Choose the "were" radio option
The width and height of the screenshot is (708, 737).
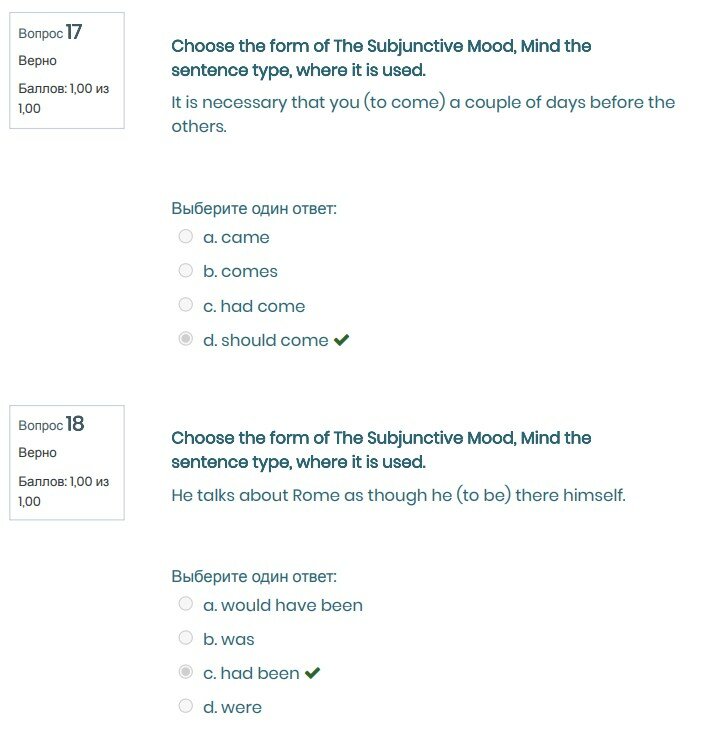pos(186,706)
